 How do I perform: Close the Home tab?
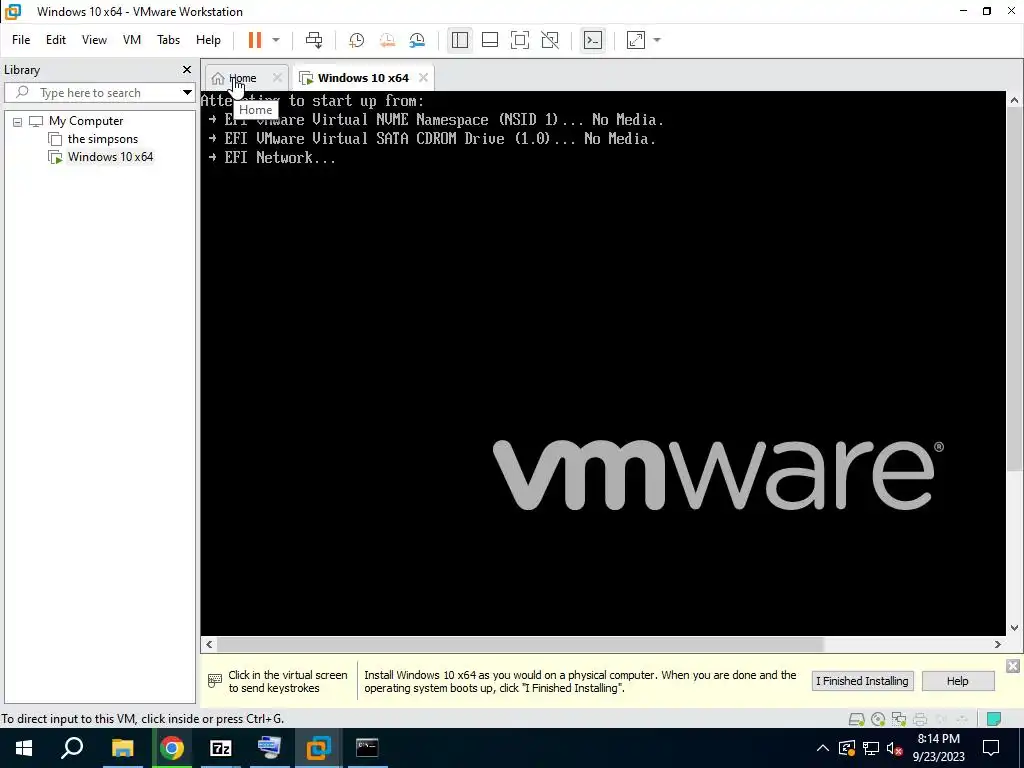[278, 78]
